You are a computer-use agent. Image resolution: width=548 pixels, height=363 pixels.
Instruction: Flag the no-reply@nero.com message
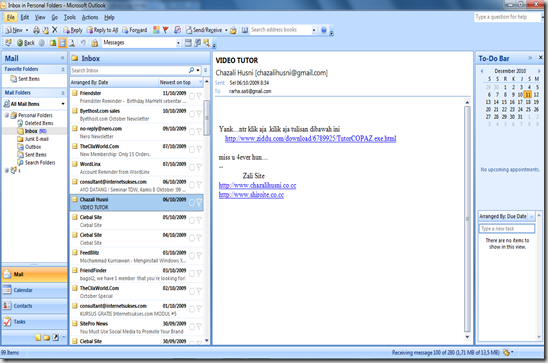tap(199, 132)
